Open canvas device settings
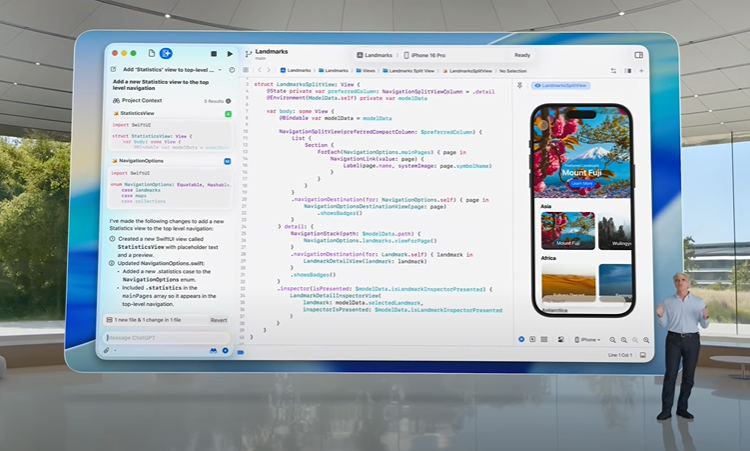750x451 pixels. (x=561, y=340)
